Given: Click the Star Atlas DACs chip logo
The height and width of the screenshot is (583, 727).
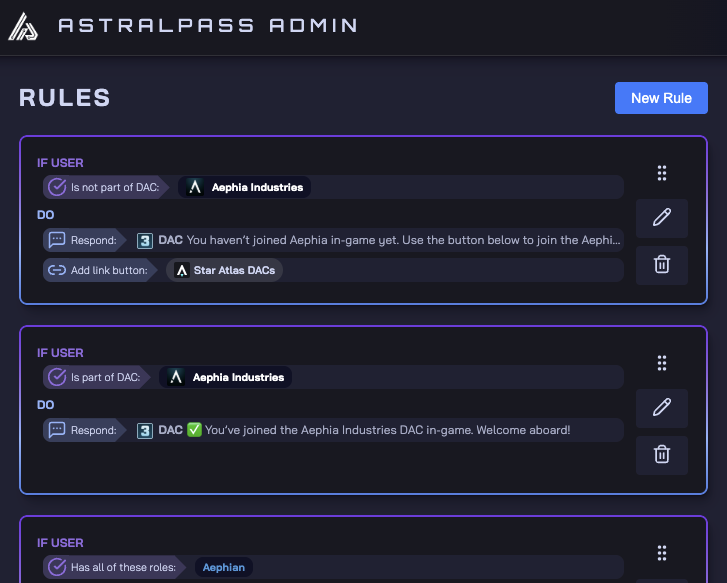Looking at the screenshot, I should (182, 270).
